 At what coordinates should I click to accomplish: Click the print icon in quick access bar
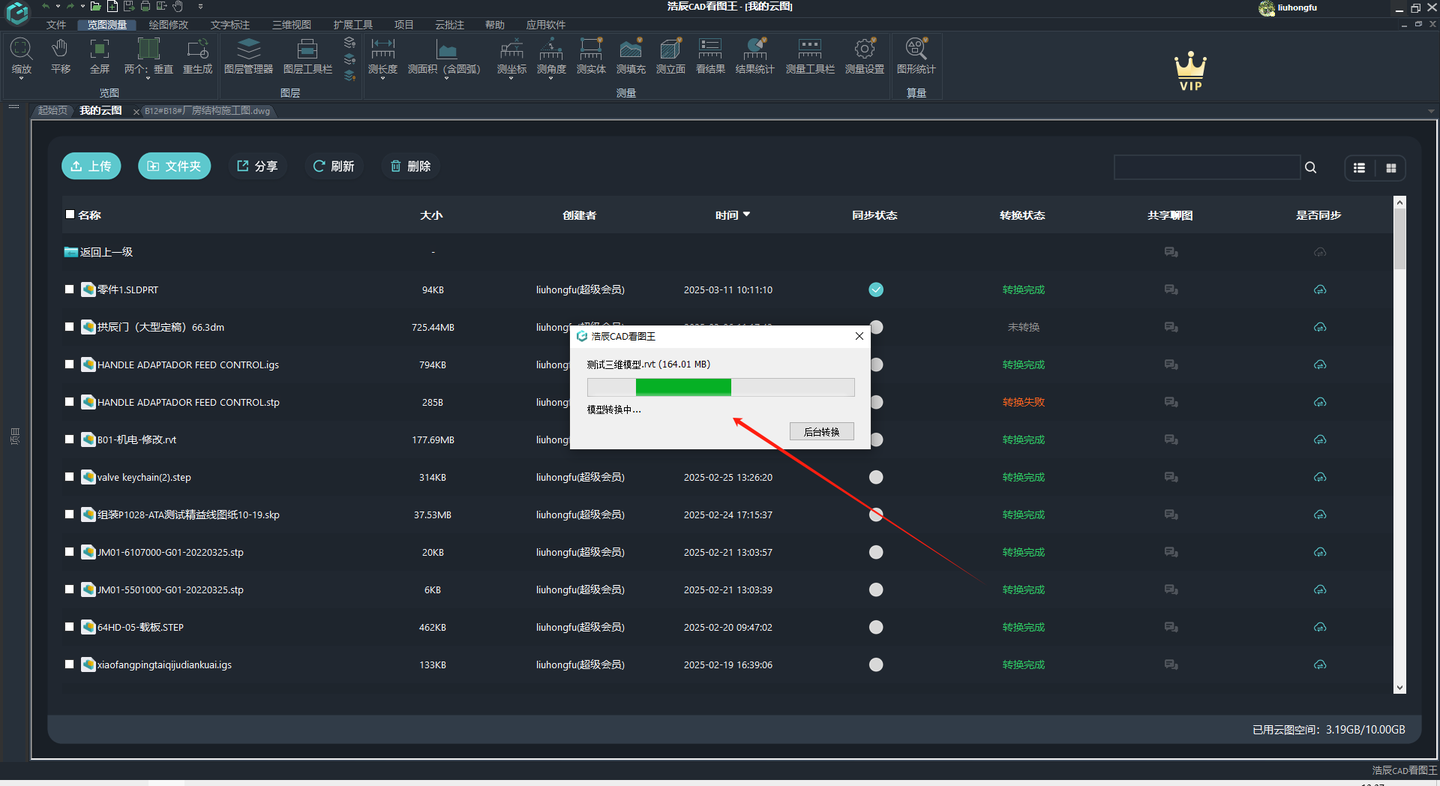tap(146, 6)
